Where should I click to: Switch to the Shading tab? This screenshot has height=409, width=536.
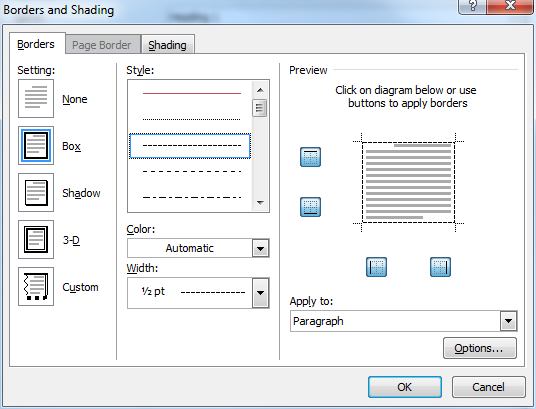click(168, 45)
